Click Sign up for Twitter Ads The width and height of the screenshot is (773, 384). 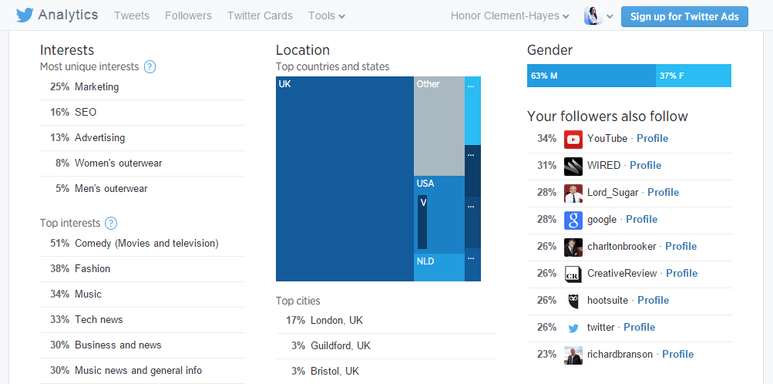[684, 16]
